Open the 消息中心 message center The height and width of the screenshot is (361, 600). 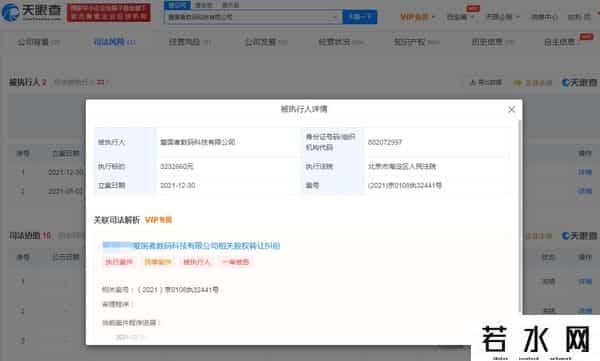544,17
